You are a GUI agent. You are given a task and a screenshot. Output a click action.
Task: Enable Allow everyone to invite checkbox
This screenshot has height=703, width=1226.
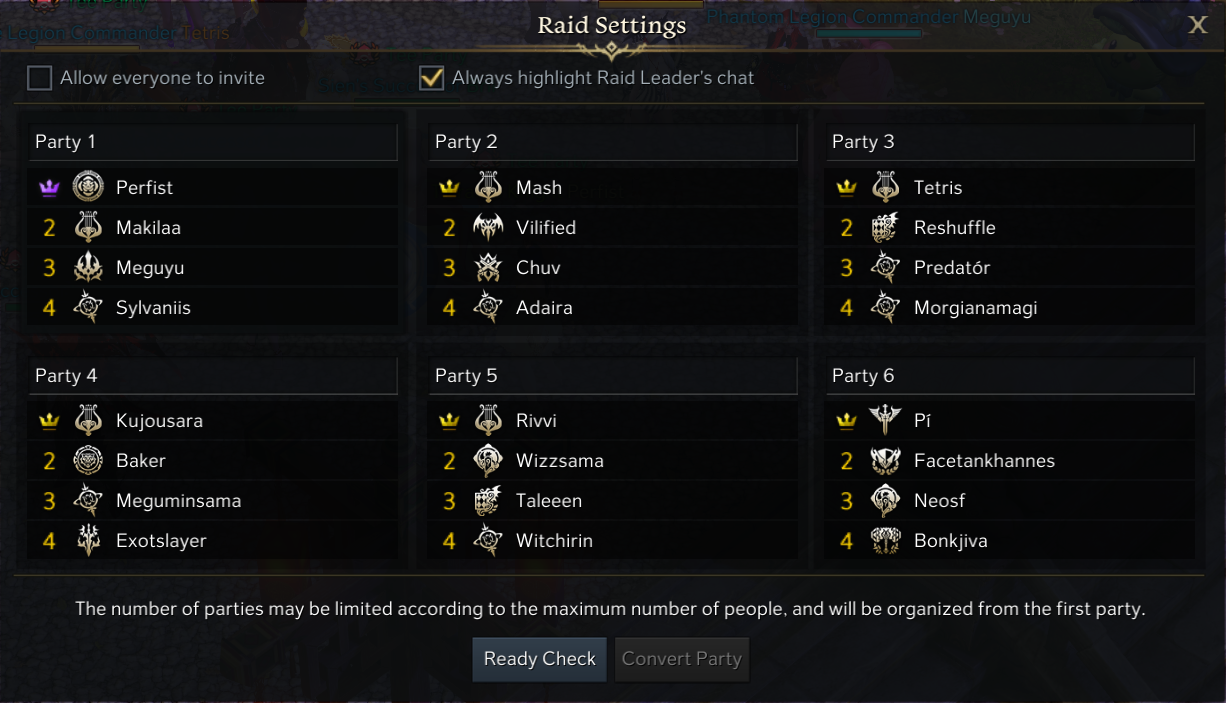coord(39,78)
